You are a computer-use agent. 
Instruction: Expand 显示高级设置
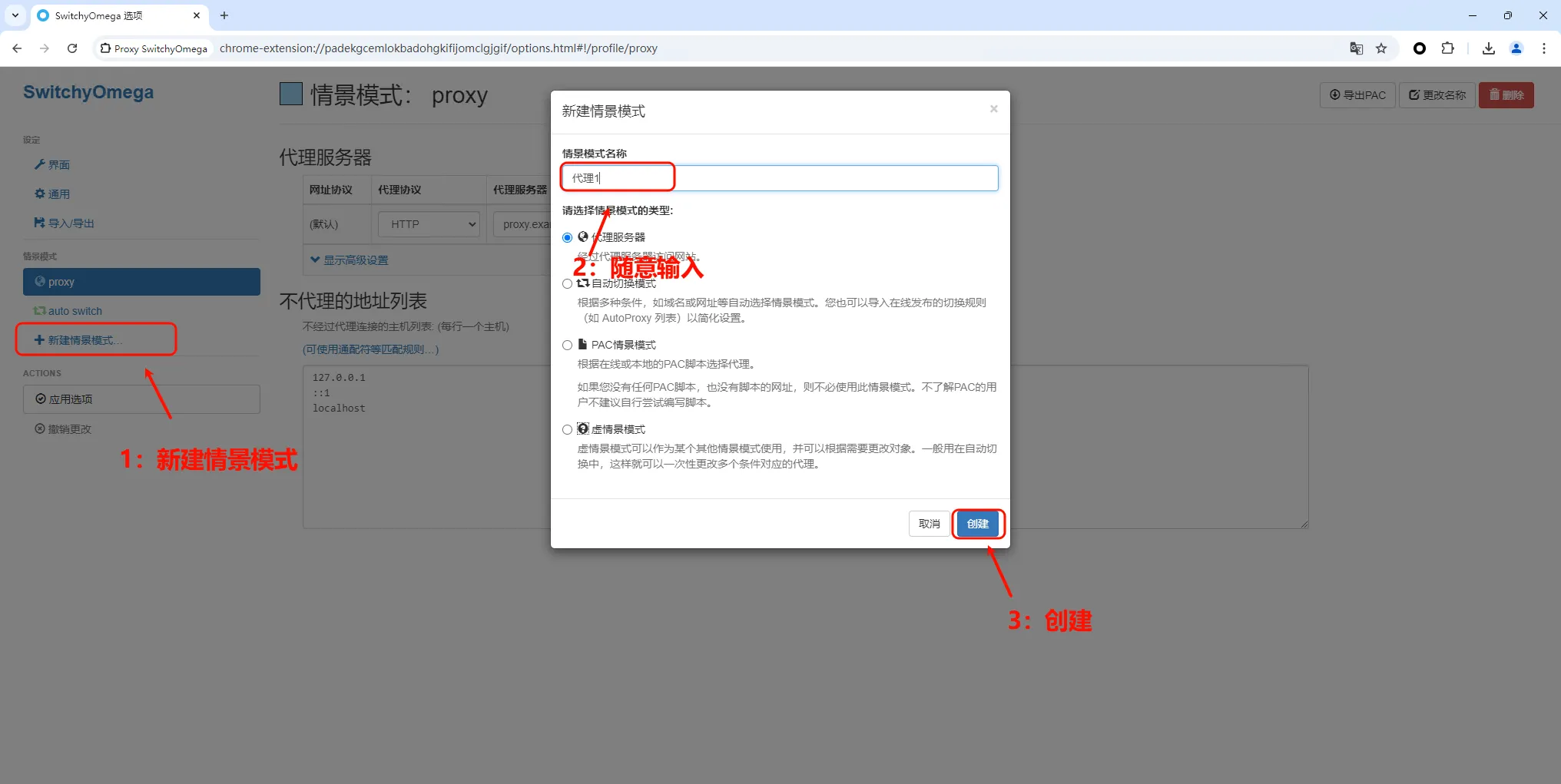(350, 260)
